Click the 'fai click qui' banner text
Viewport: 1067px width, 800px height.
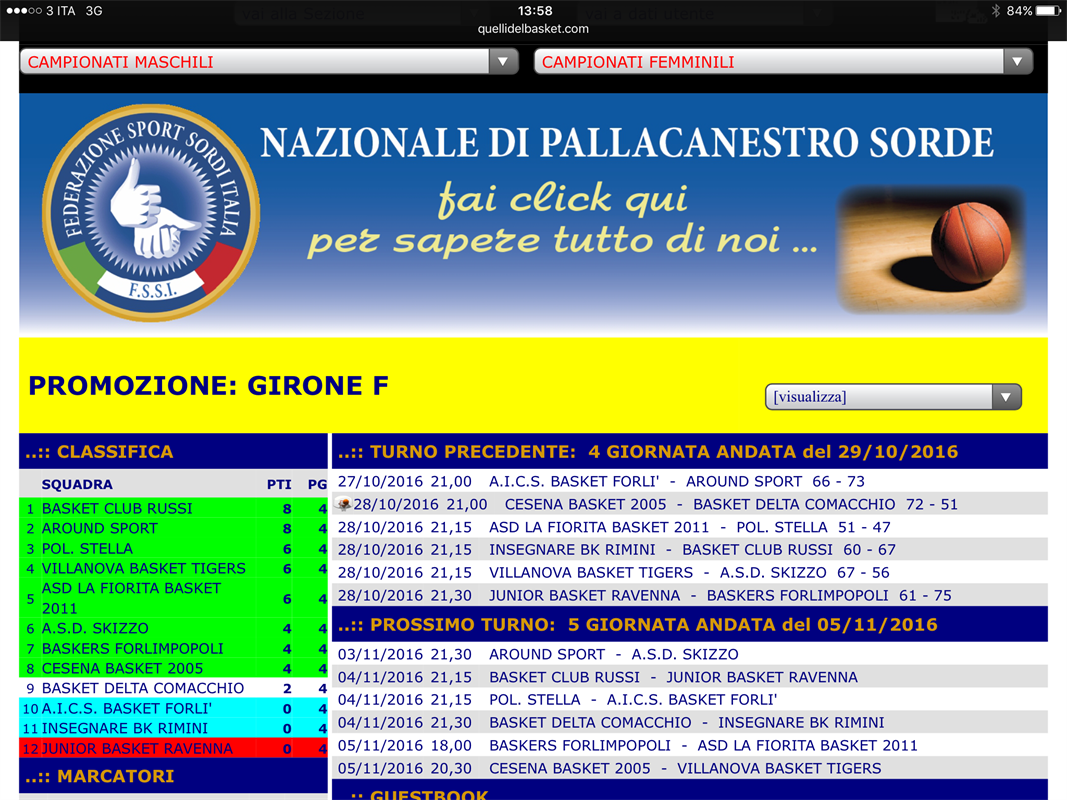[563, 199]
